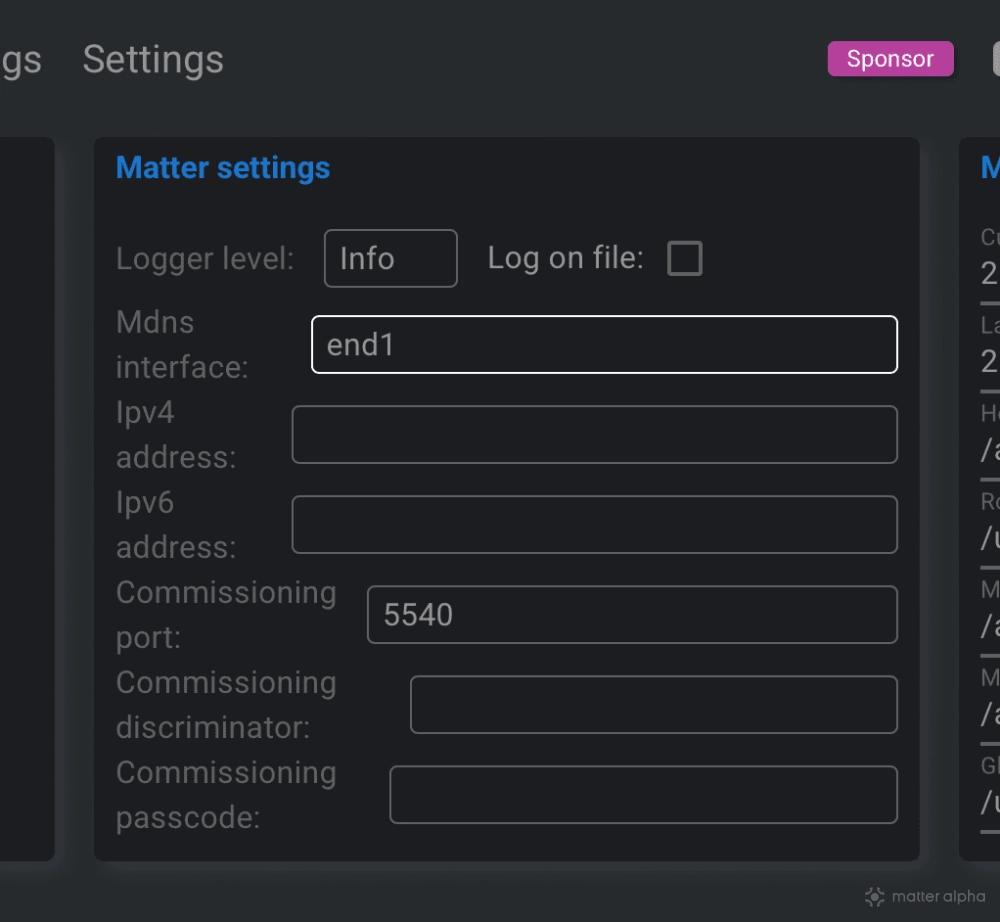Click the heading of the right-side settings panel
The height and width of the screenshot is (922, 1000).
click(991, 167)
